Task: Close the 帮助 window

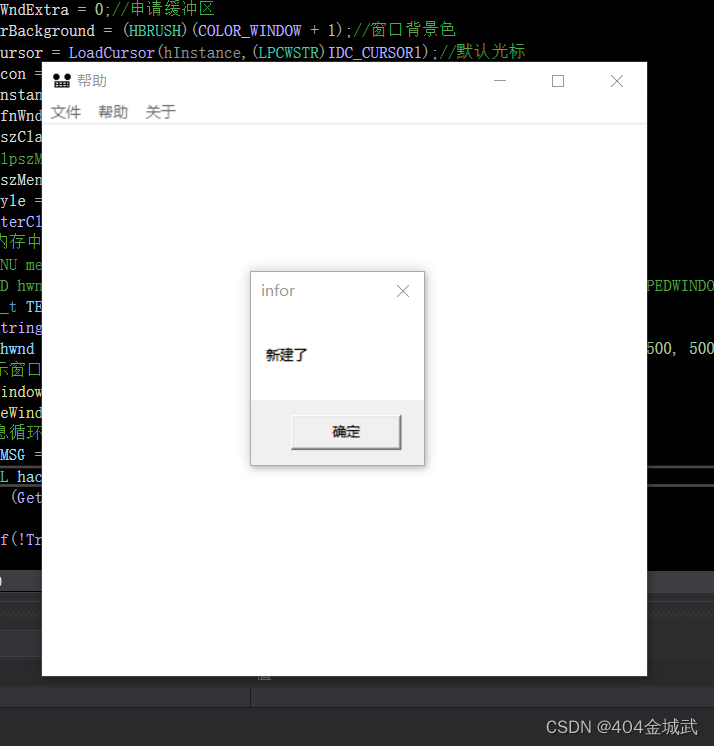Action: (x=617, y=81)
